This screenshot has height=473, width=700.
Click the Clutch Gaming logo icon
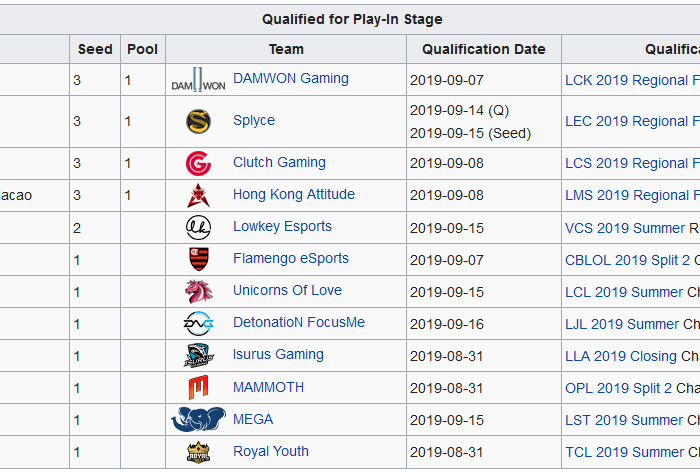pos(198,164)
